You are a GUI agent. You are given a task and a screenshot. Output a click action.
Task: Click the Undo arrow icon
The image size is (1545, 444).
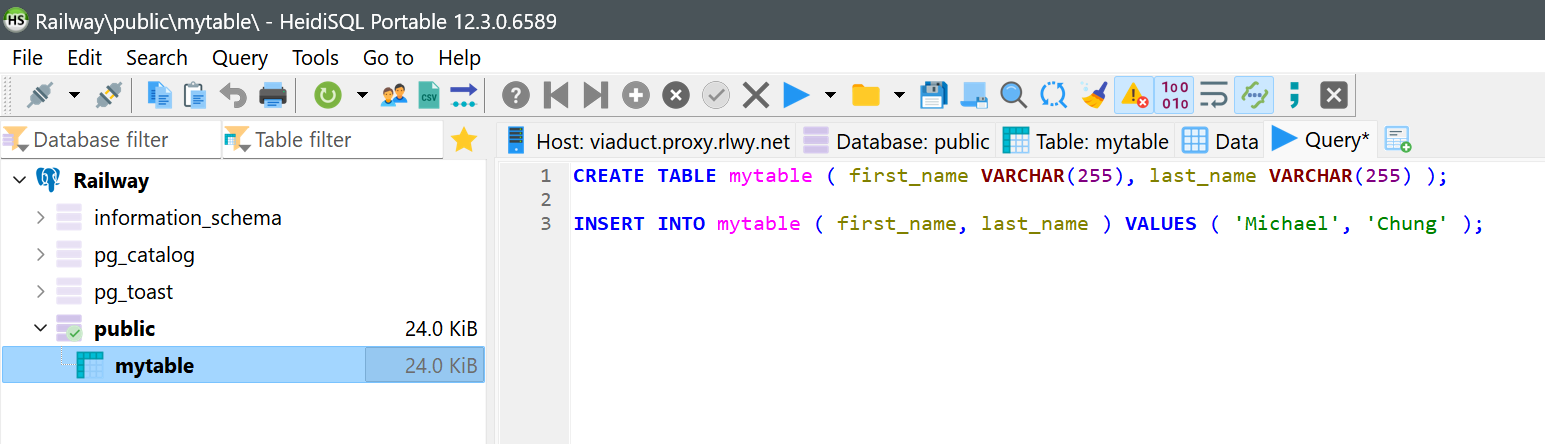(233, 95)
